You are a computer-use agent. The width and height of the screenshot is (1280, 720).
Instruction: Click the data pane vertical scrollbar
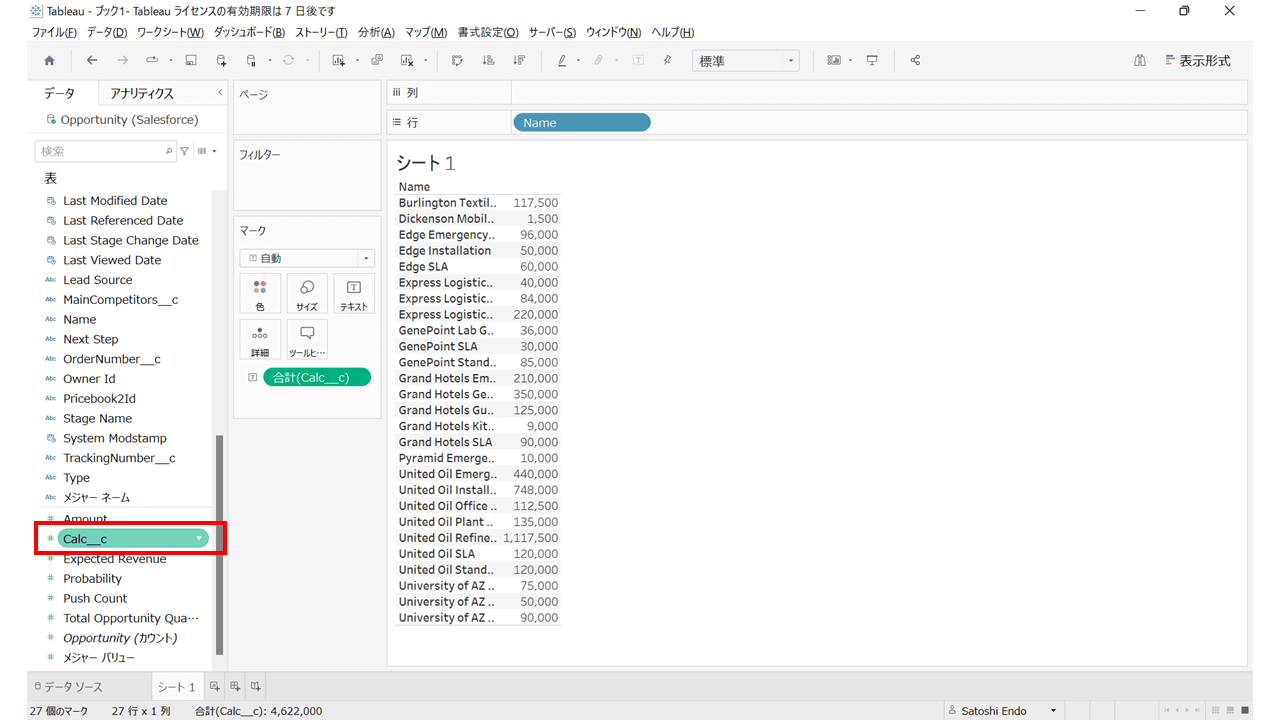pyautogui.click(x=220, y=545)
